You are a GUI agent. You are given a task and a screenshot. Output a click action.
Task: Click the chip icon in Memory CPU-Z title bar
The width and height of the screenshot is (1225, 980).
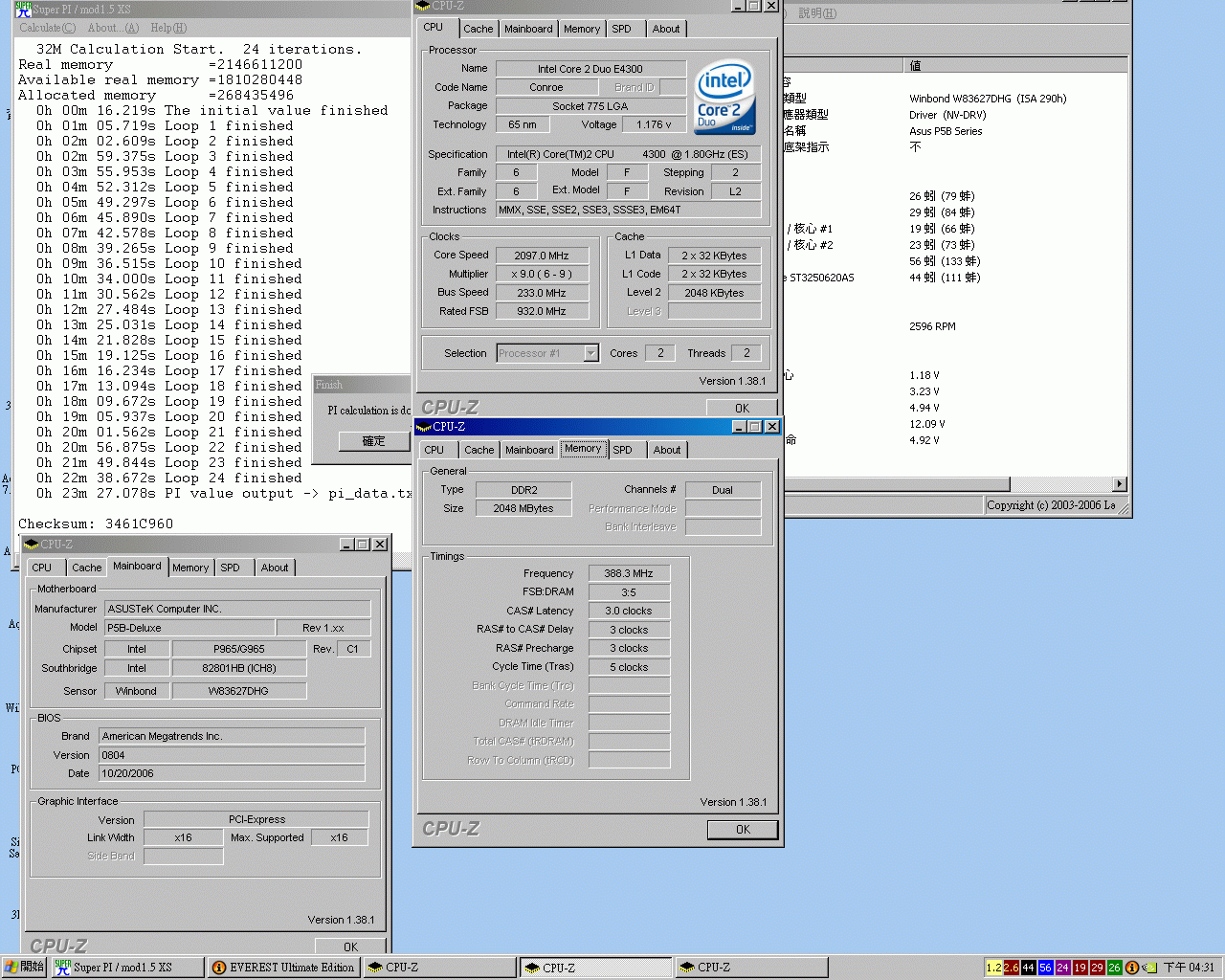pos(424,427)
